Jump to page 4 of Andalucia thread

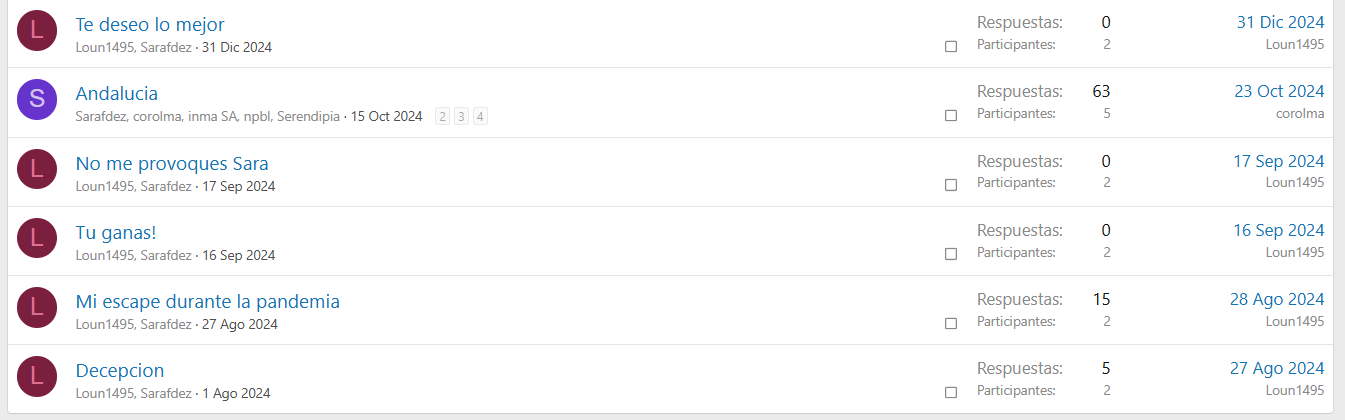coord(480,117)
